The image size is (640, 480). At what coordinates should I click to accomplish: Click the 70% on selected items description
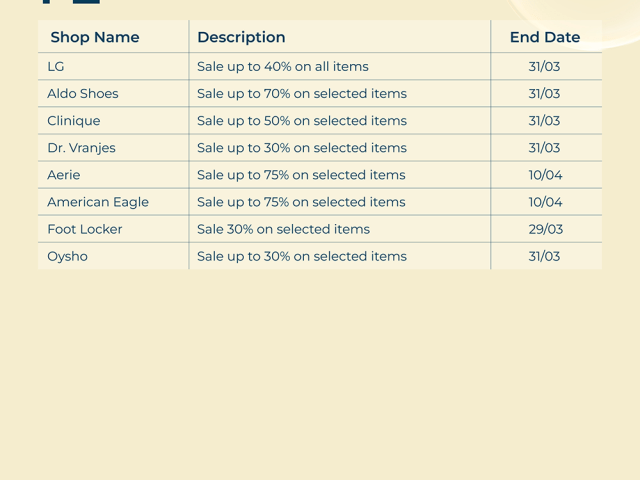pyautogui.click(x=302, y=94)
